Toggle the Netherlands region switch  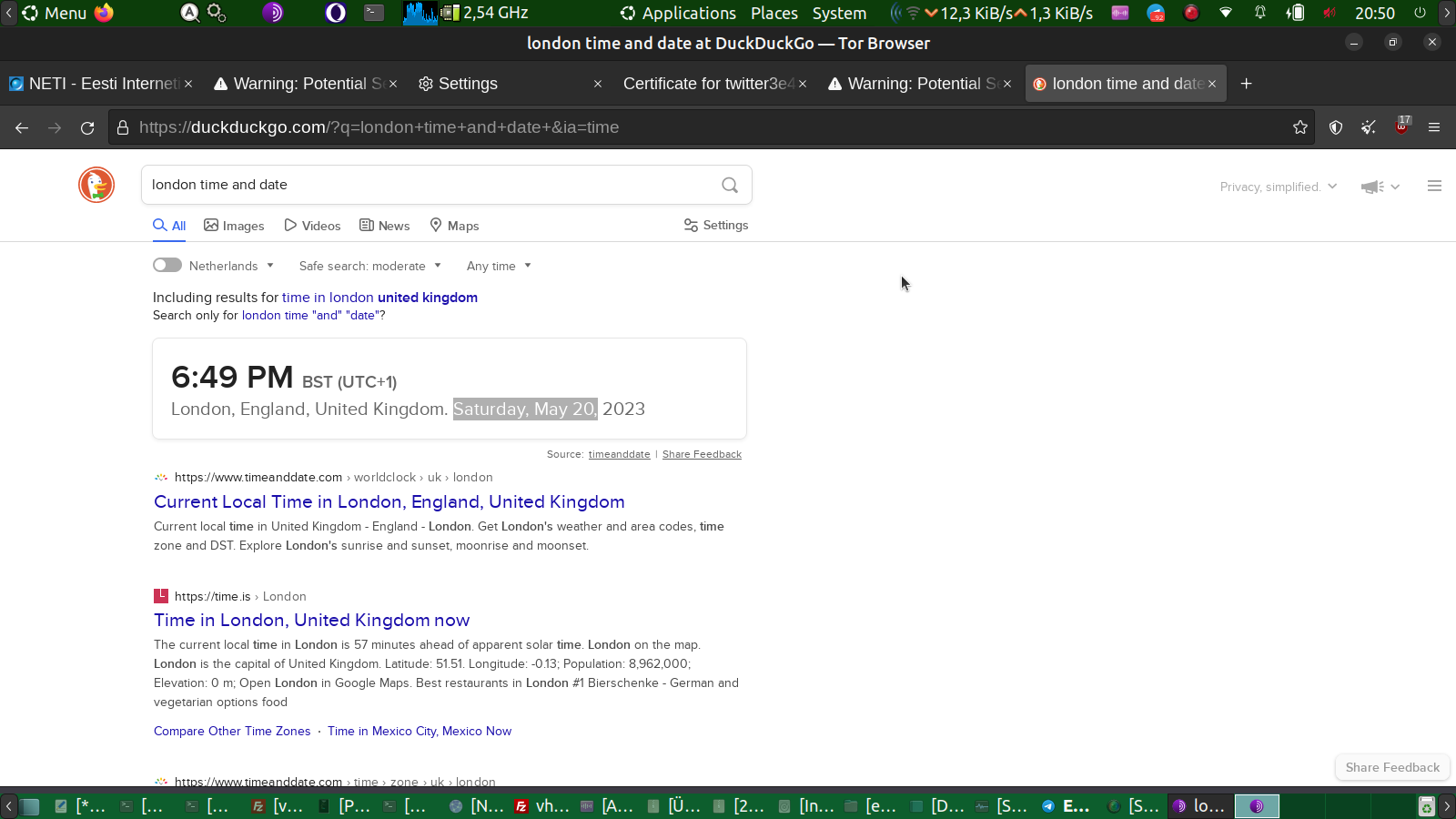coord(167,266)
